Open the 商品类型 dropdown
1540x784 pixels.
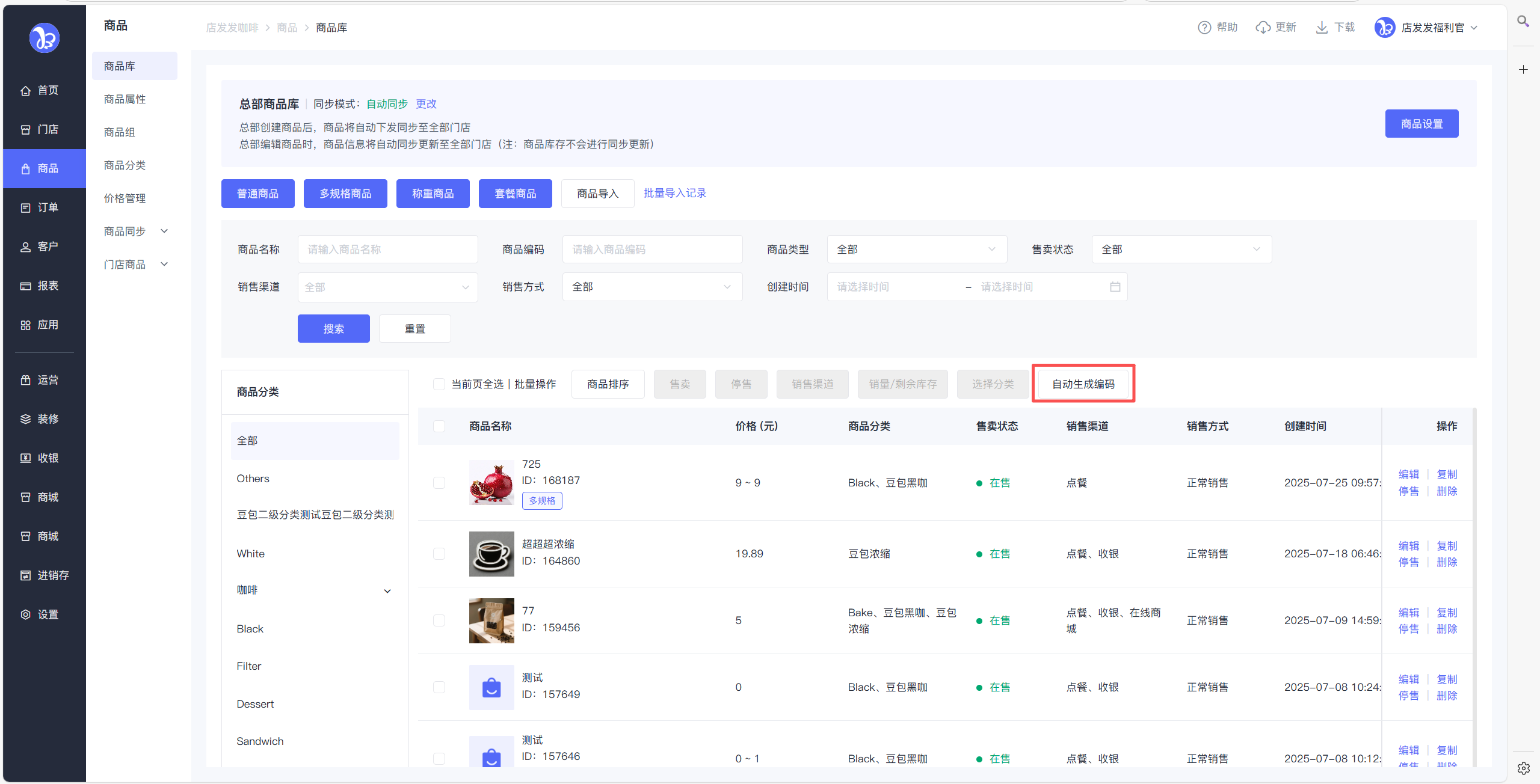coord(916,249)
